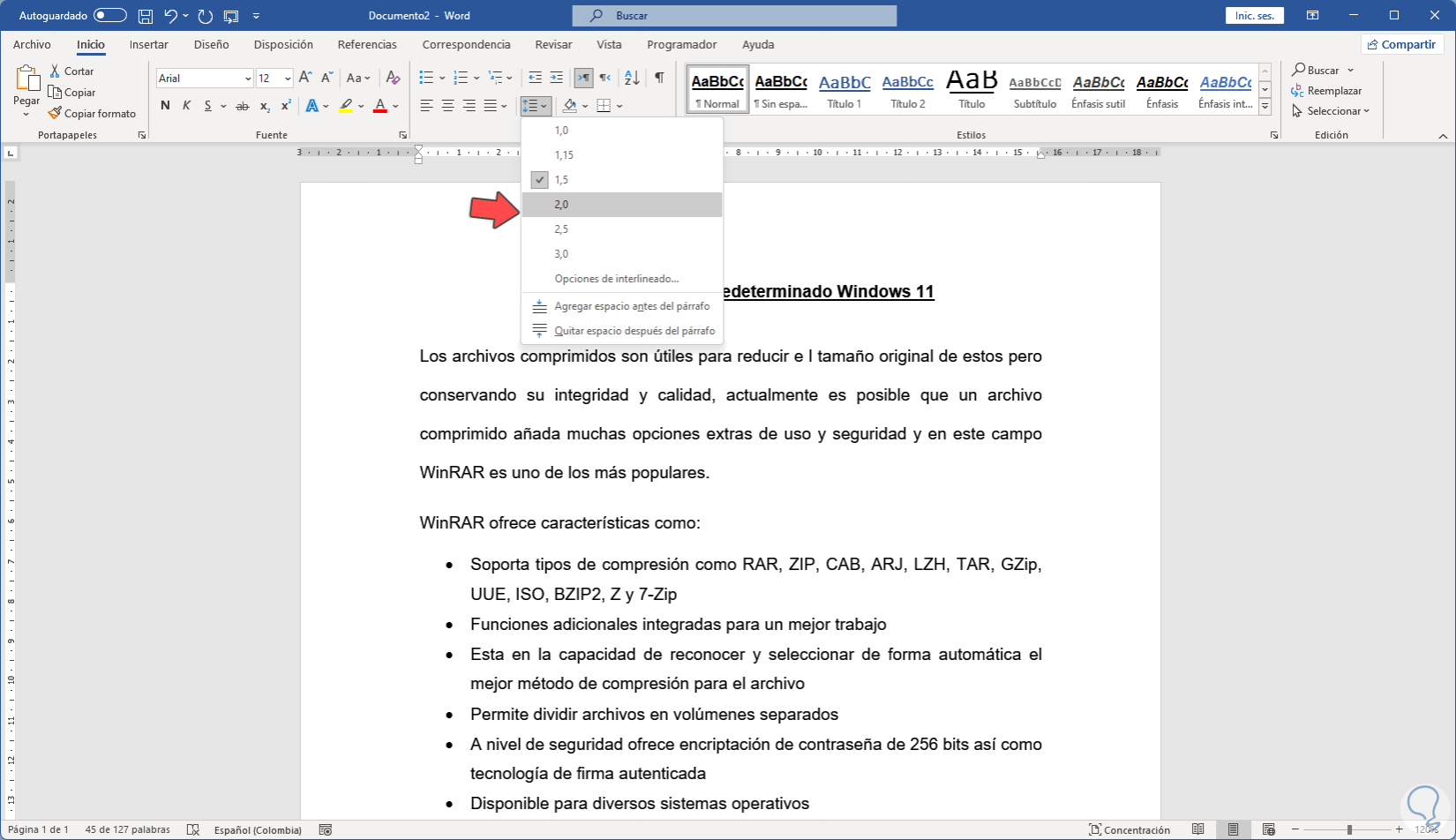Viewport: 1456px width, 840px height.
Task: Click the line spacing button
Action: click(x=536, y=106)
